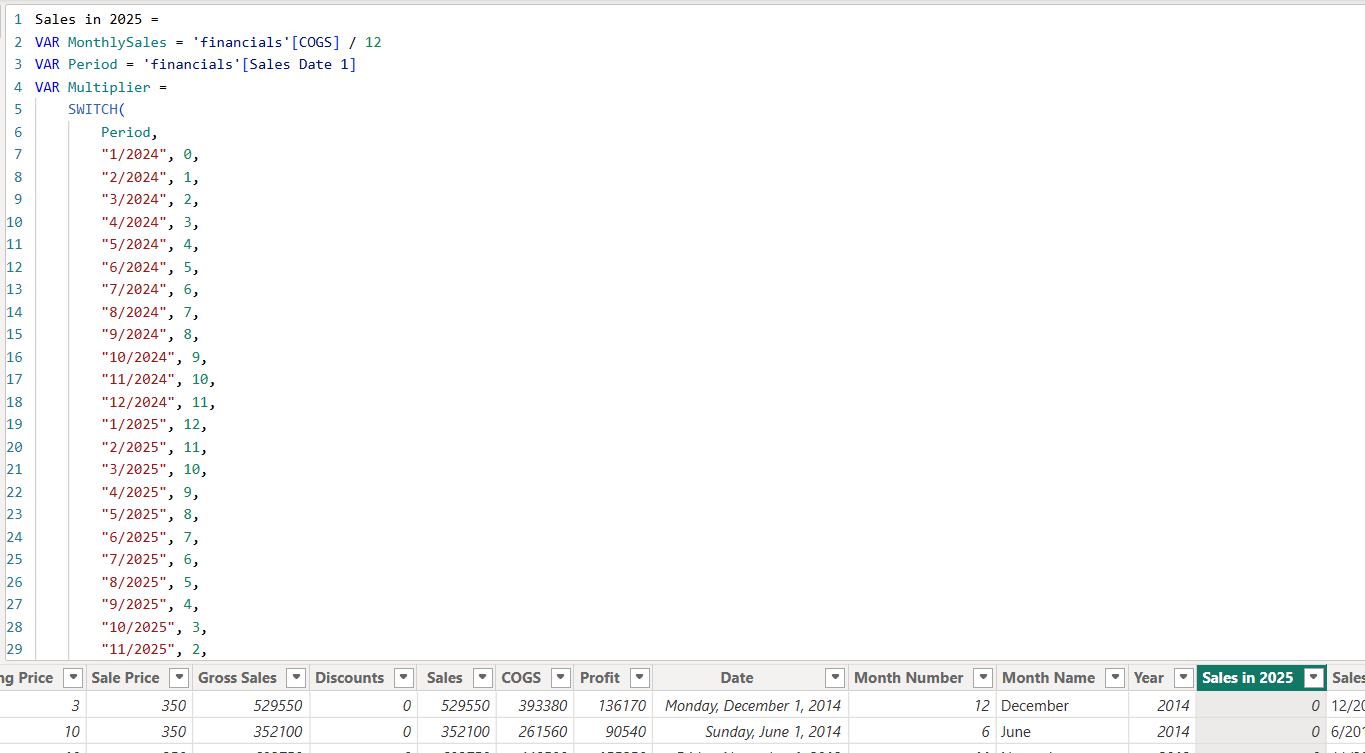Click the SWITCH( function keyword
The width and height of the screenshot is (1365, 753).
click(97, 109)
